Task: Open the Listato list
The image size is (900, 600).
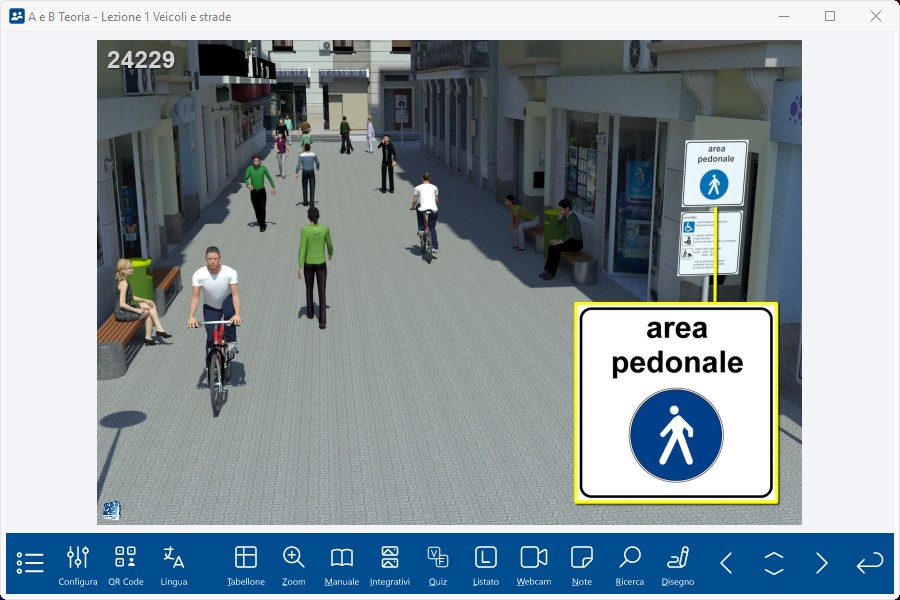Action: click(x=486, y=565)
